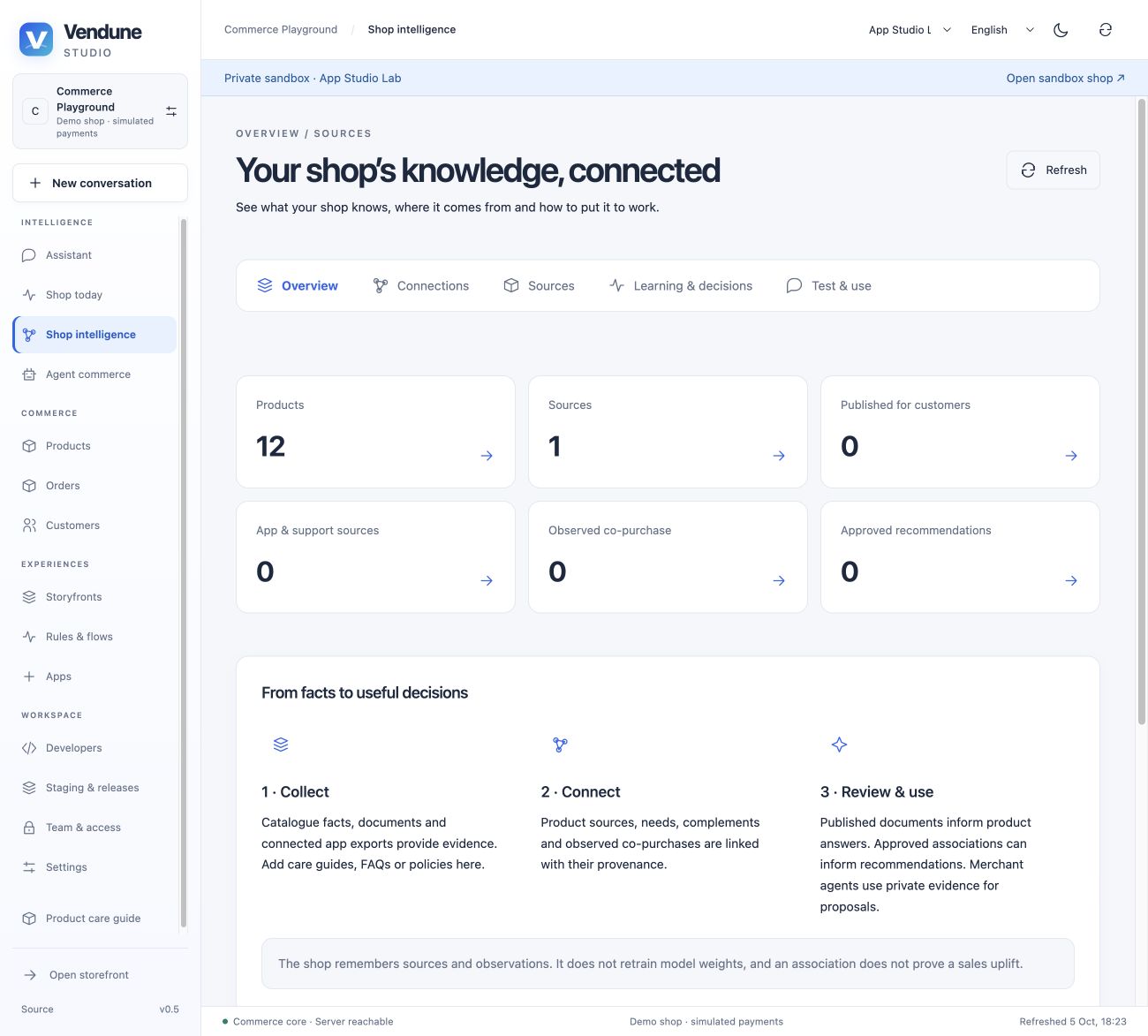Toggle dark mode moon icon
The height and width of the screenshot is (1036, 1148).
1061,30
